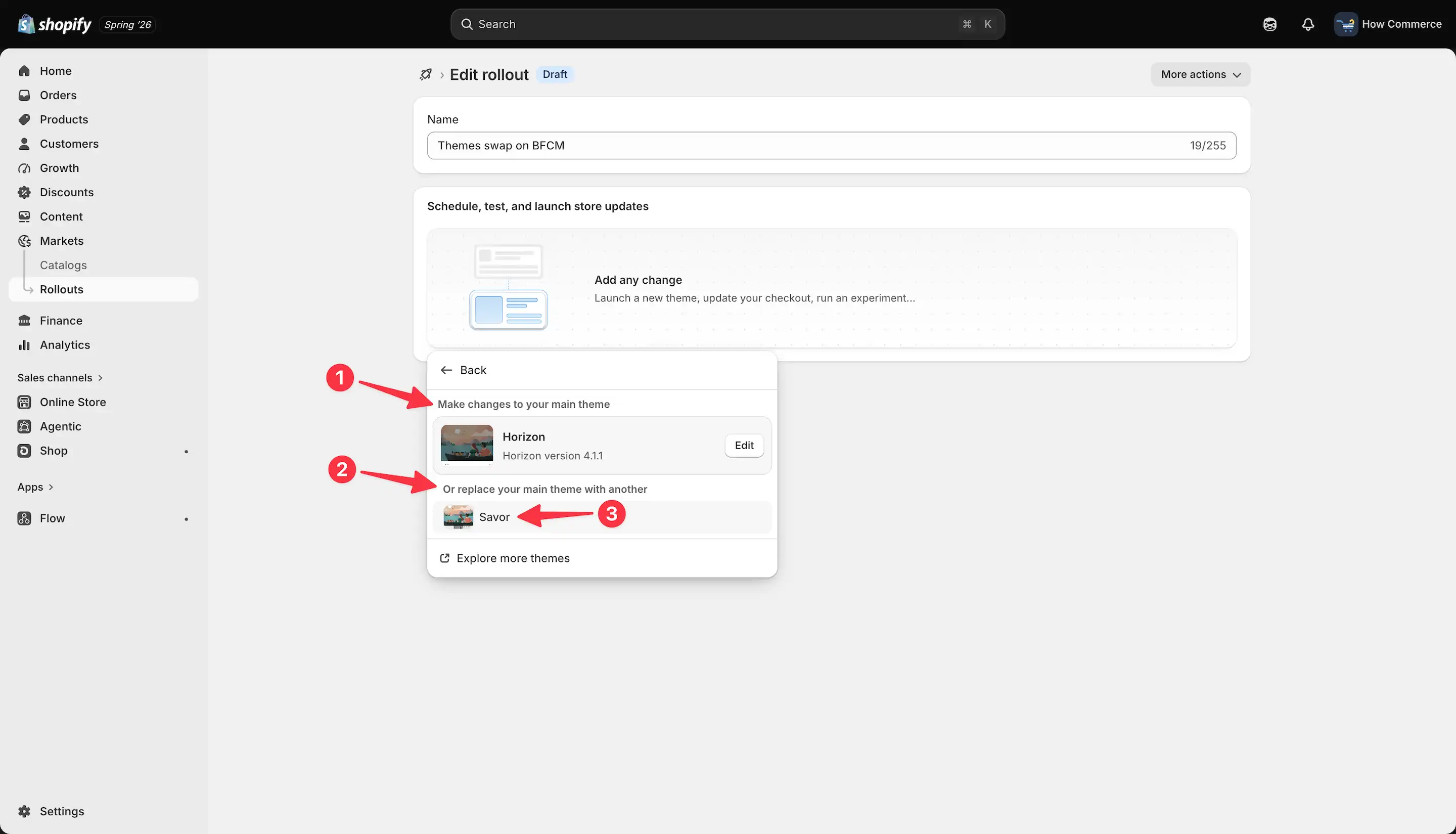Click the rollouts rocket breadcrumb icon
1456x834 pixels.
(425, 74)
